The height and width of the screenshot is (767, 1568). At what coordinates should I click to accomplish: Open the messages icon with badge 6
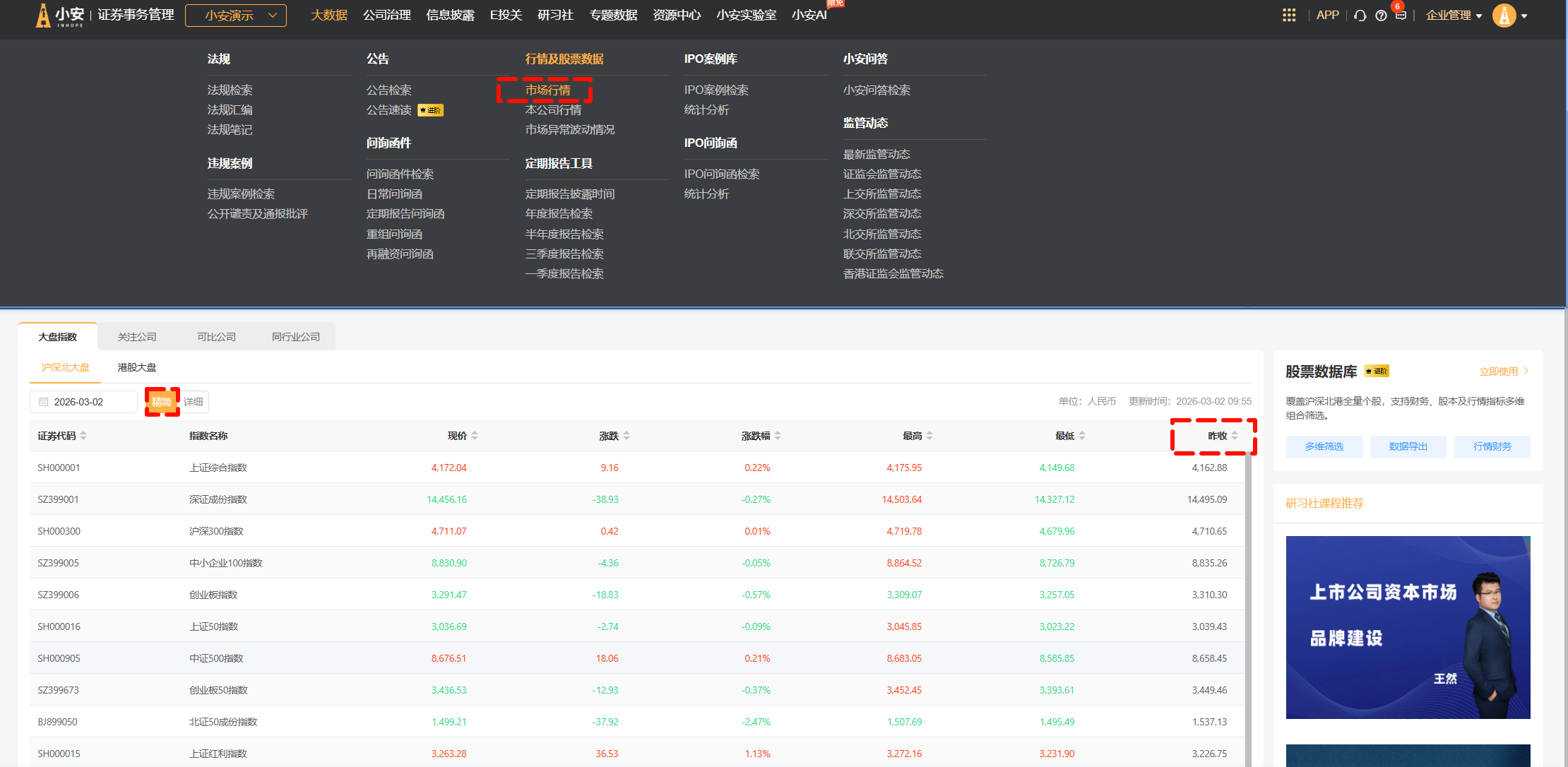tap(1401, 15)
